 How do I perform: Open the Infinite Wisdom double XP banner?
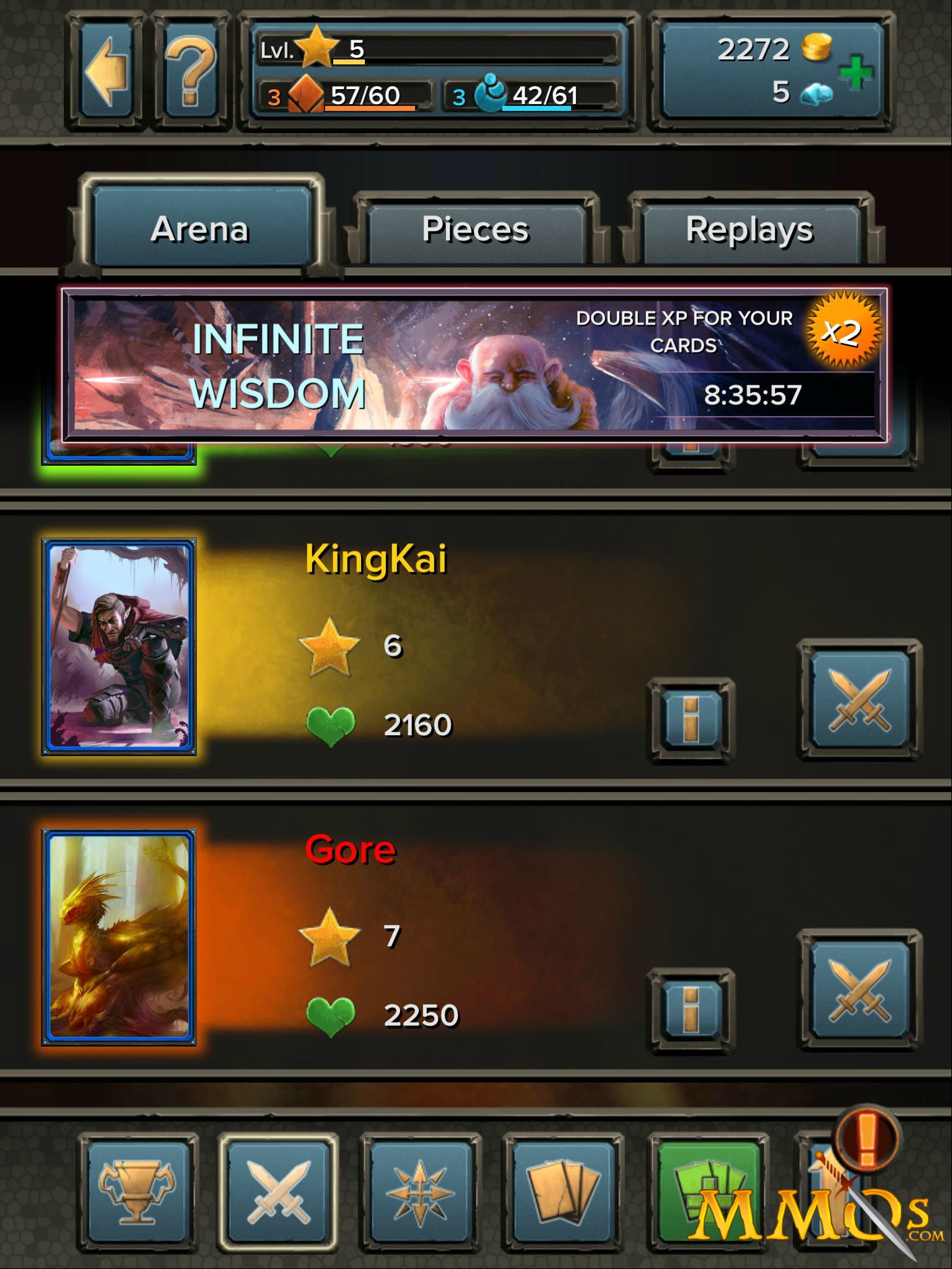tap(475, 365)
